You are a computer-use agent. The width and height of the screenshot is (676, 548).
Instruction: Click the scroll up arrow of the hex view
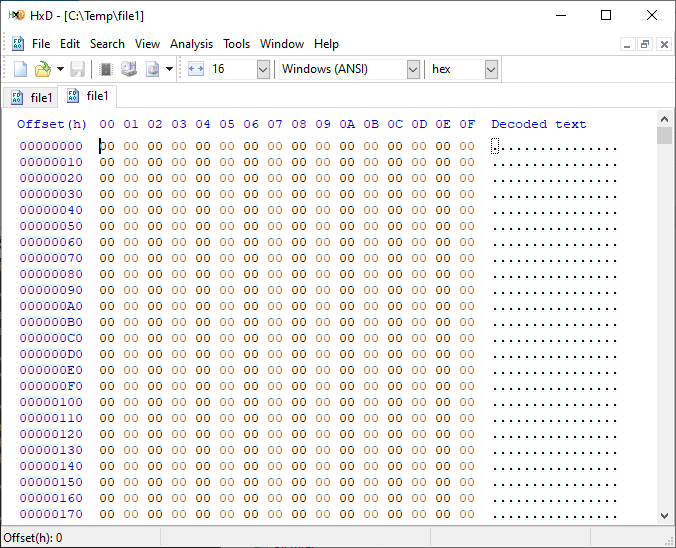click(664, 119)
